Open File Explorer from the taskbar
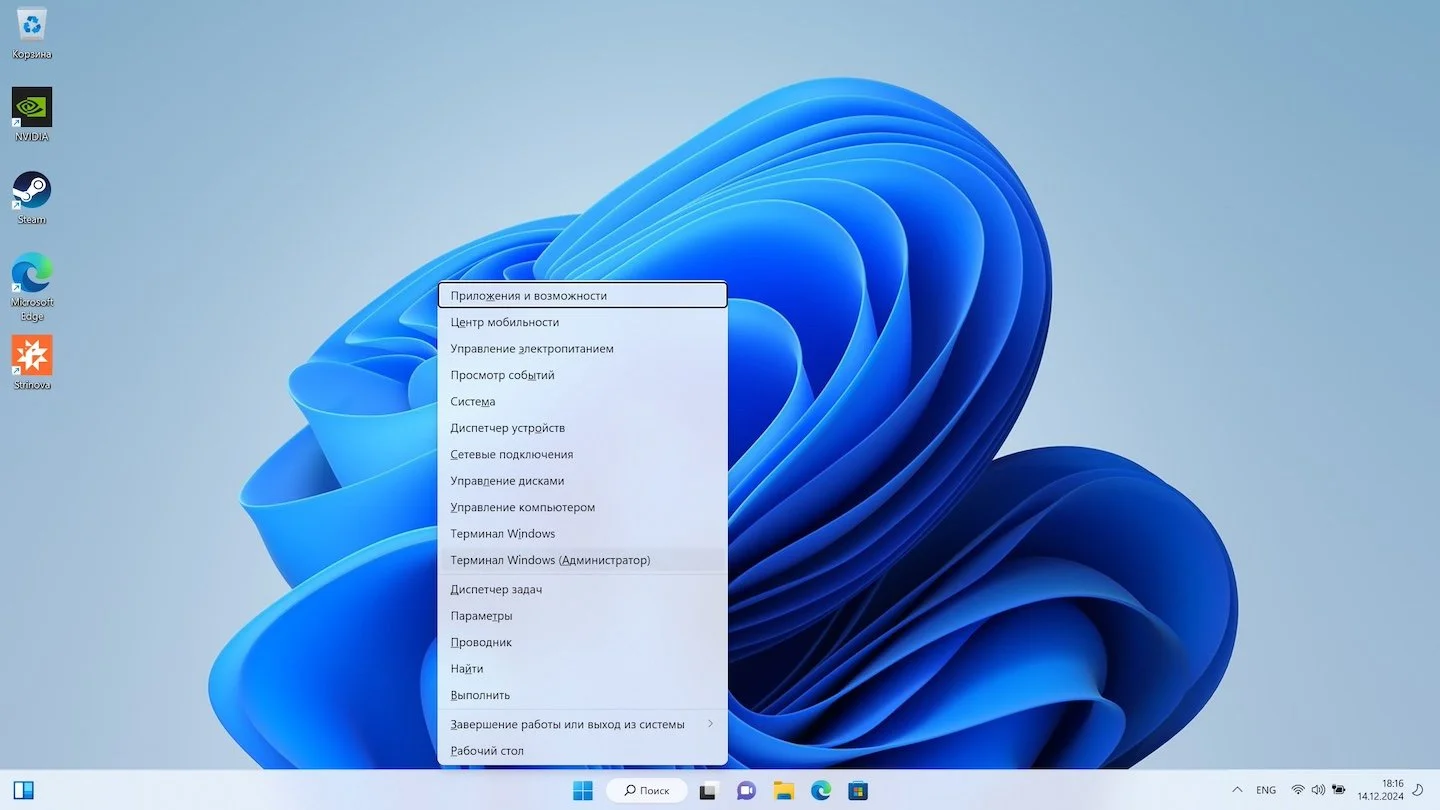The image size is (1440, 810). pos(783,791)
